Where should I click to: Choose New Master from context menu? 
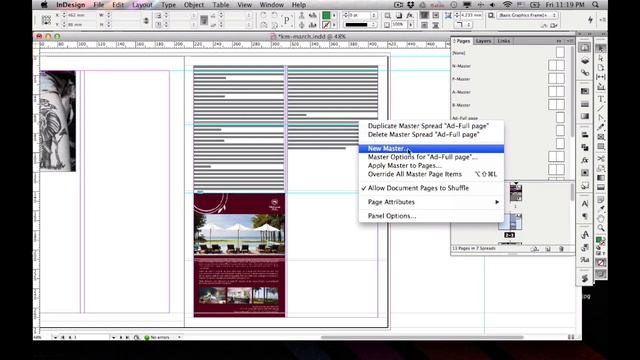[x=431, y=149]
